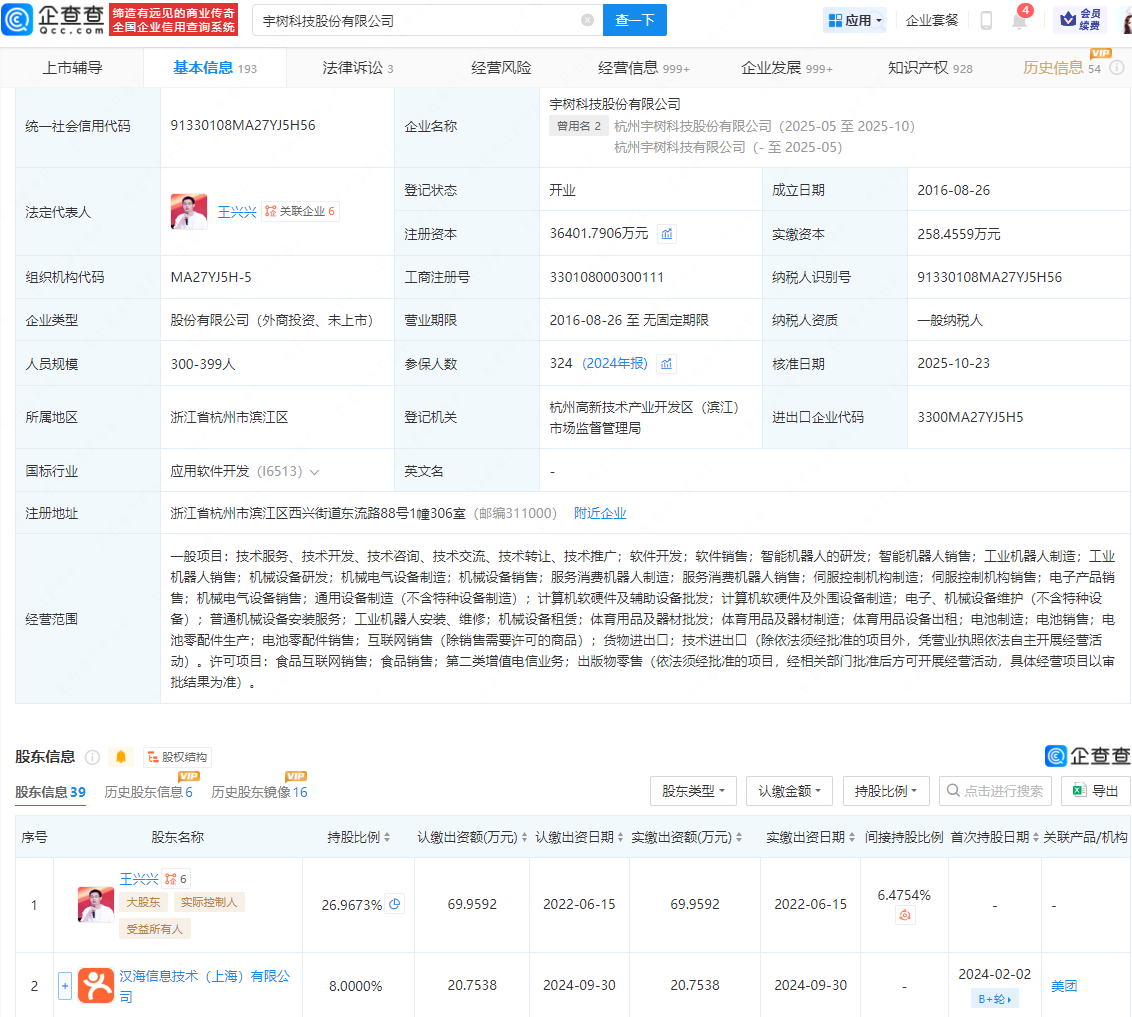Viewport: 1132px width, 1017px height.
Task: Open the 股权结构 equity structure view
Action: click(x=177, y=757)
